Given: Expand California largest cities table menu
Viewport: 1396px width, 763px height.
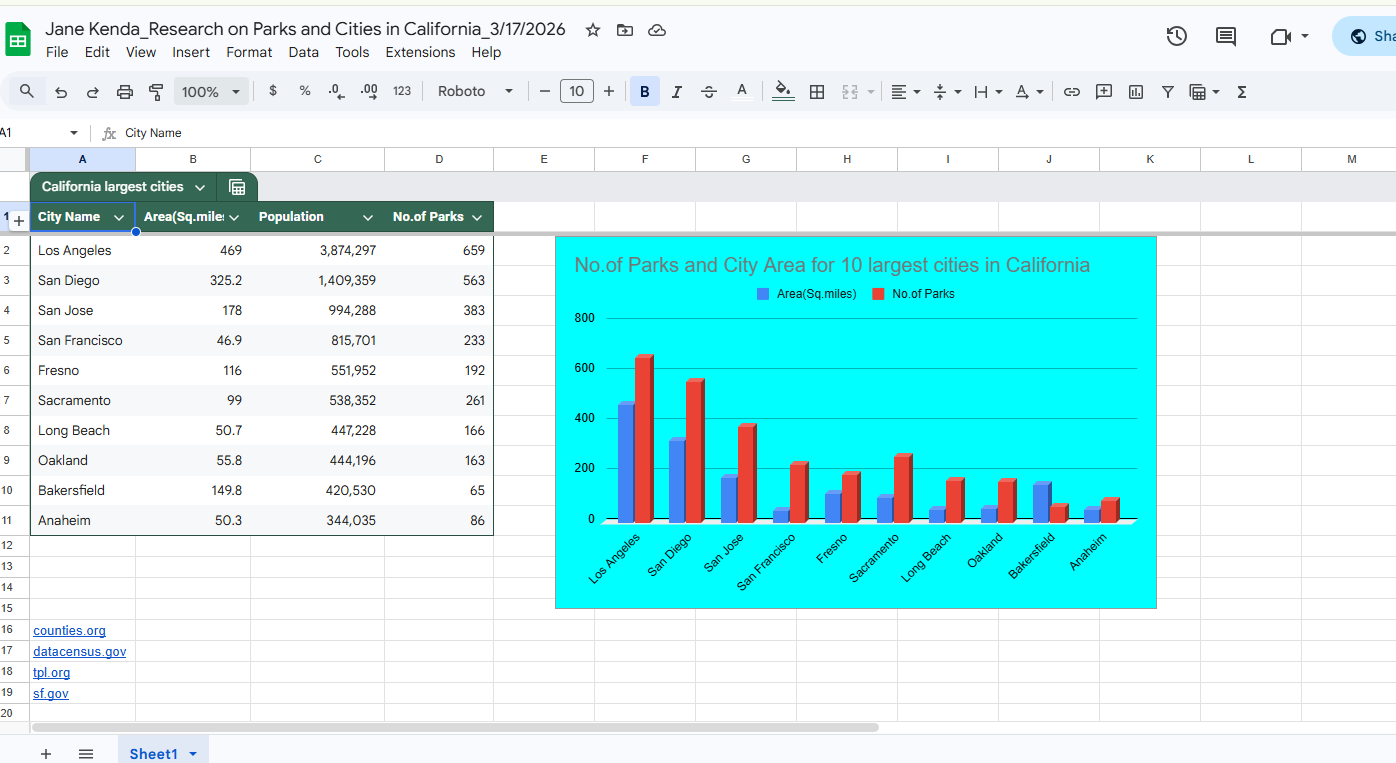Looking at the screenshot, I should tap(200, 187).
